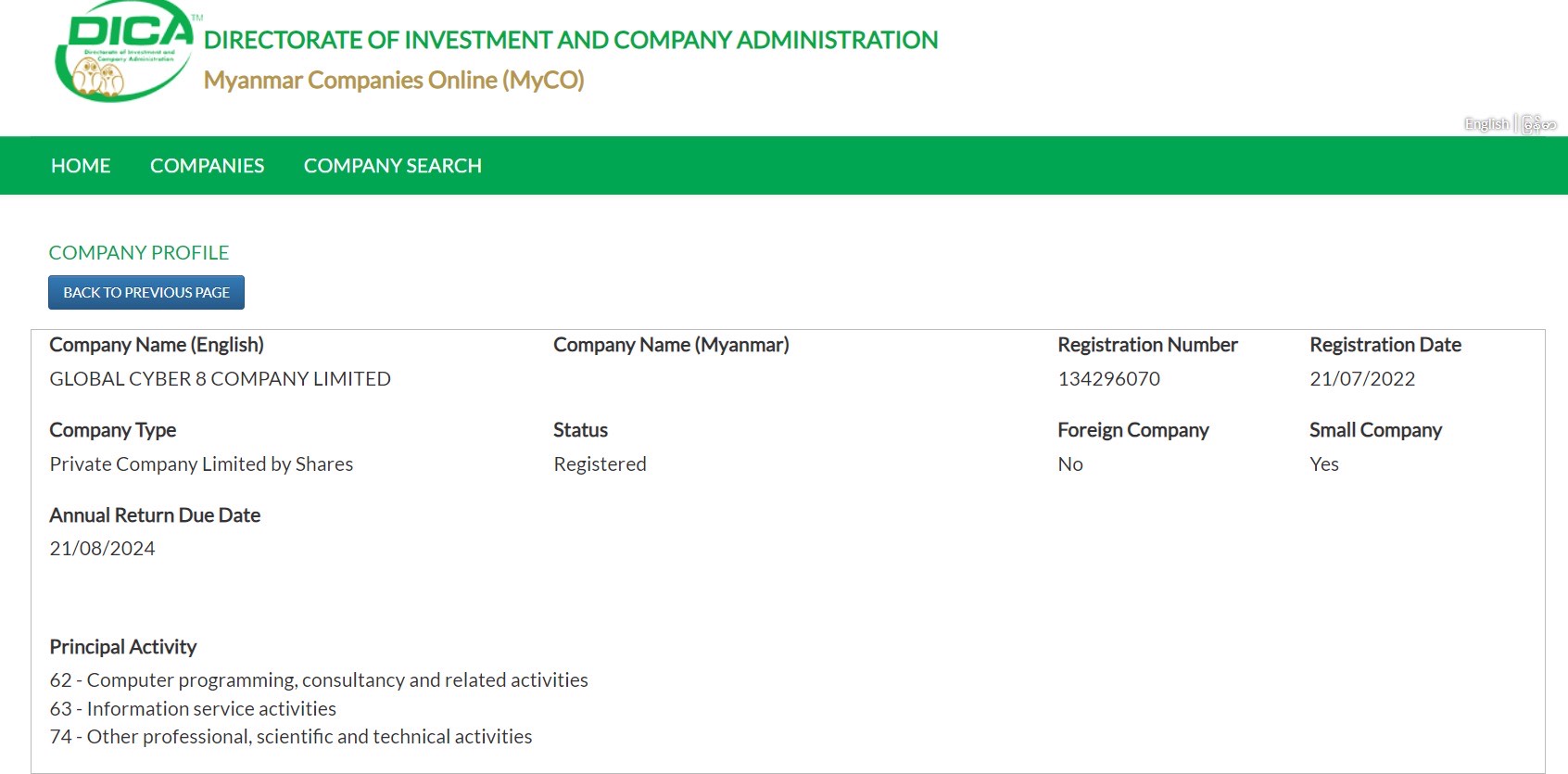
Task: Click the Myanmar Companies Online (MyCO) subtitle
Action: 394,81
